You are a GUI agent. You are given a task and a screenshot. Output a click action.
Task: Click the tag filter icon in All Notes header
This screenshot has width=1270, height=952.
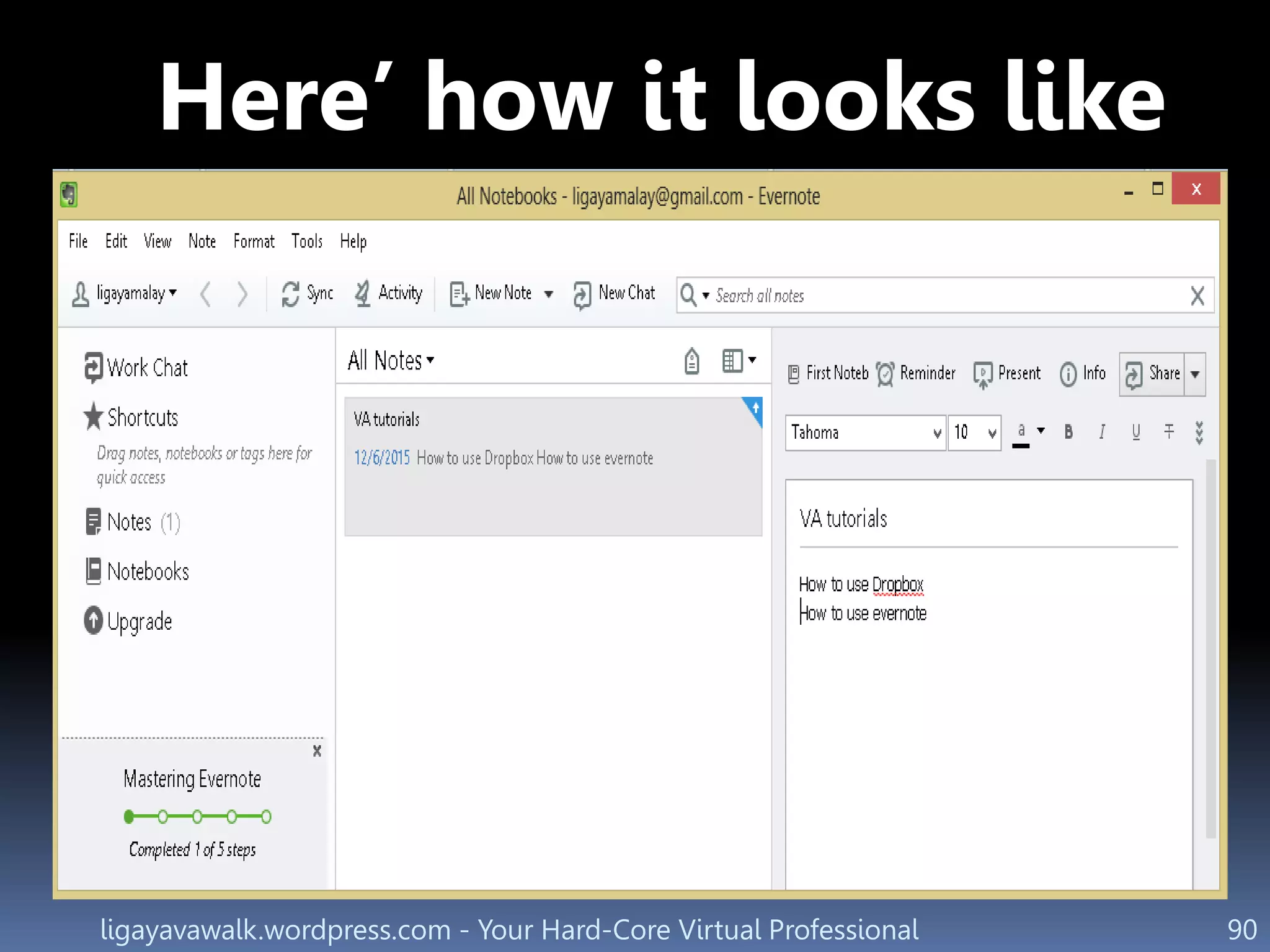[x=692, y=361]
